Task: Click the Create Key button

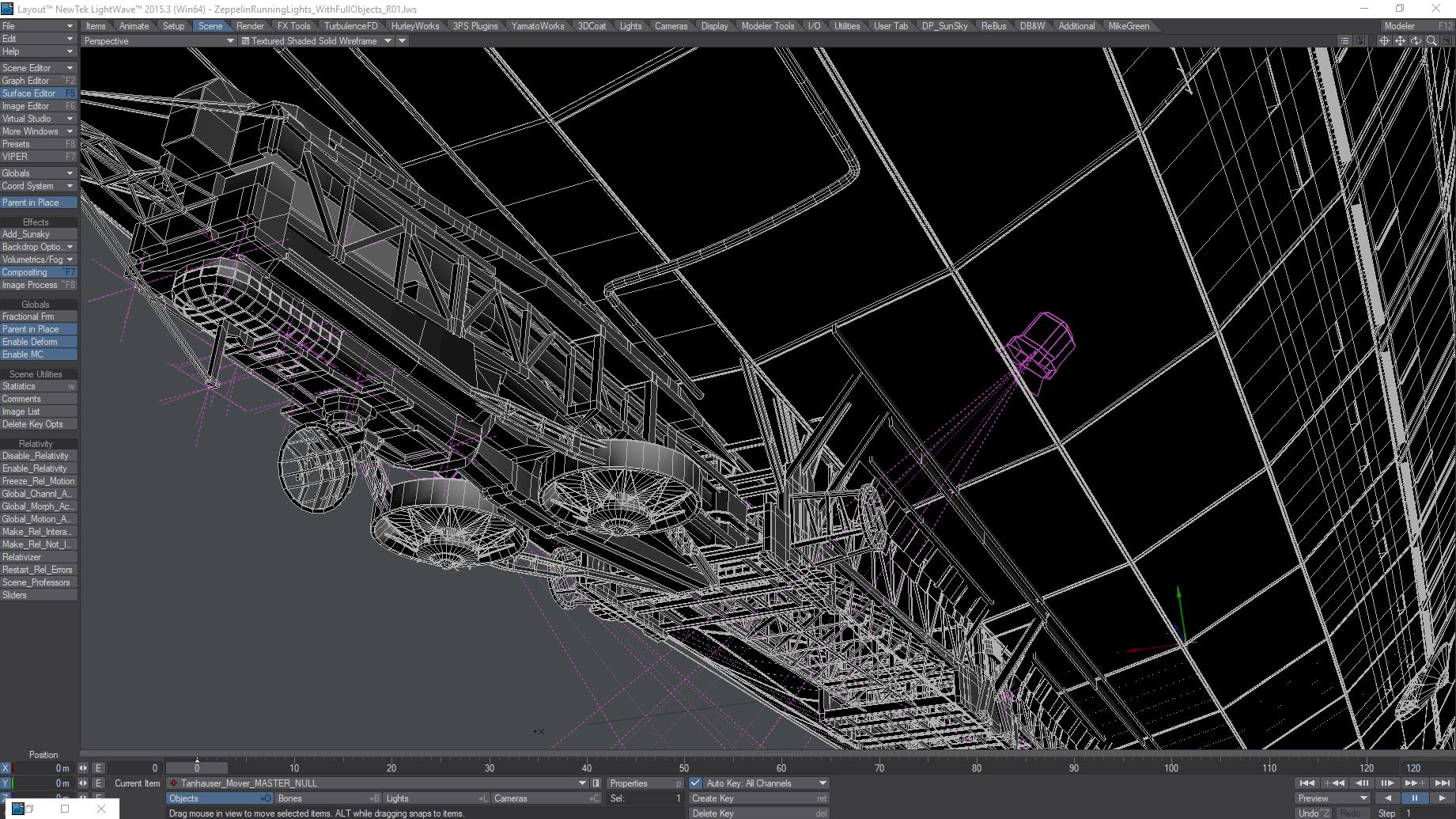Action: point(758,798)
